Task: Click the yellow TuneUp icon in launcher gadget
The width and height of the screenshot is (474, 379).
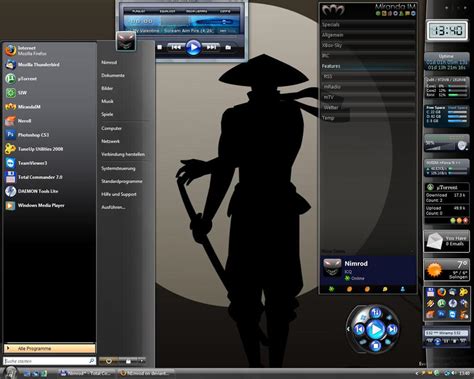Action: [x=463, y=292]
